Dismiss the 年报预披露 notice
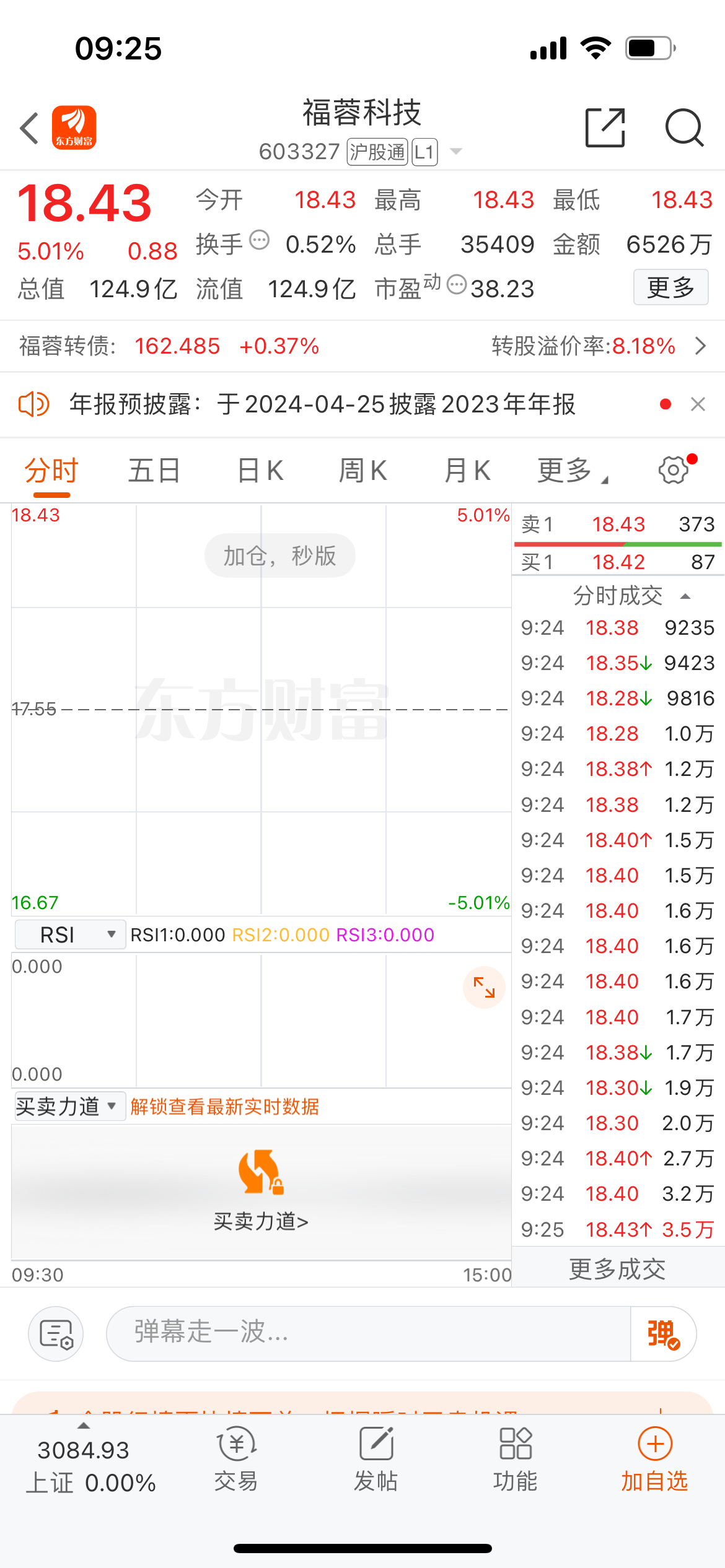725x1568 pixels. [x=698, y=404]
